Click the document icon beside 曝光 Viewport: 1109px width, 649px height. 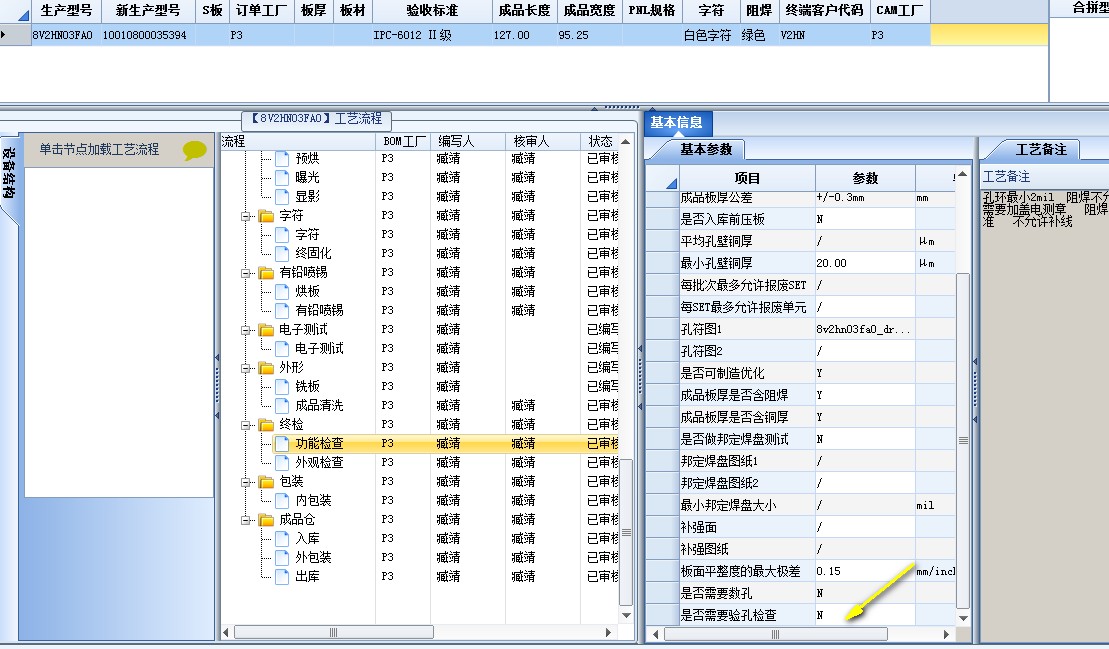coord(282,177)
